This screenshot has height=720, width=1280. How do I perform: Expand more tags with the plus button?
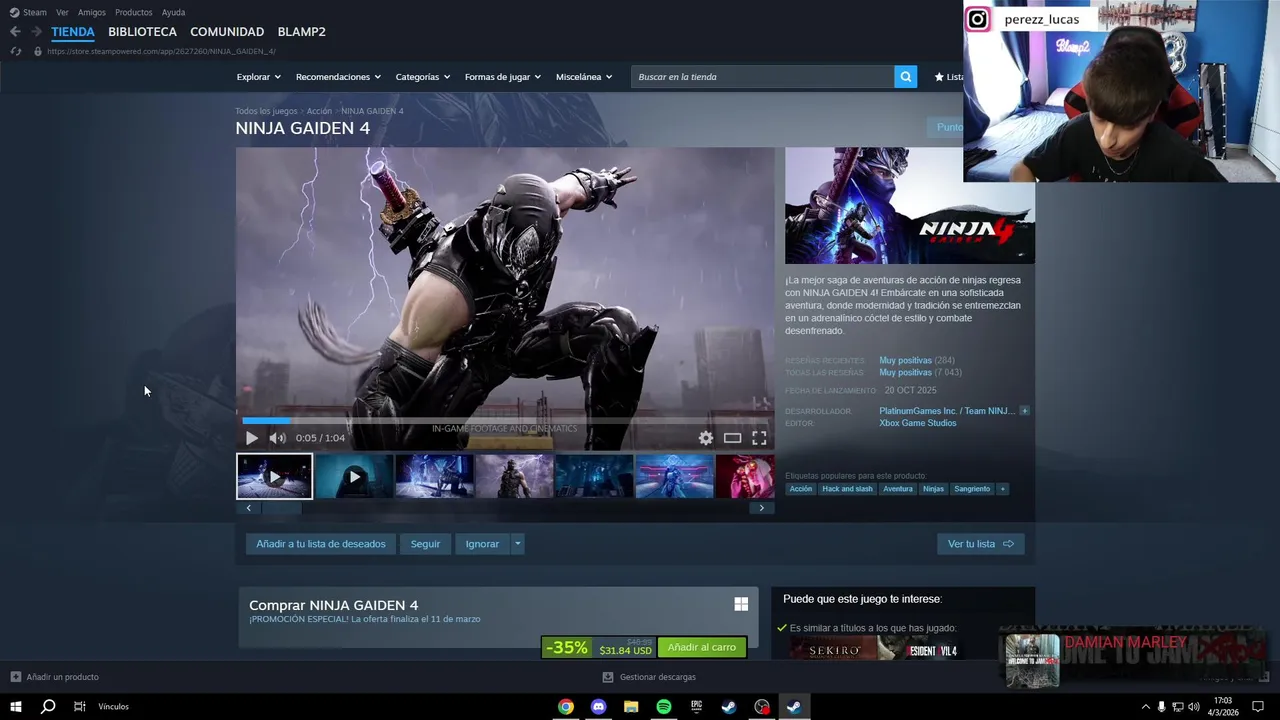[1002, 489]
